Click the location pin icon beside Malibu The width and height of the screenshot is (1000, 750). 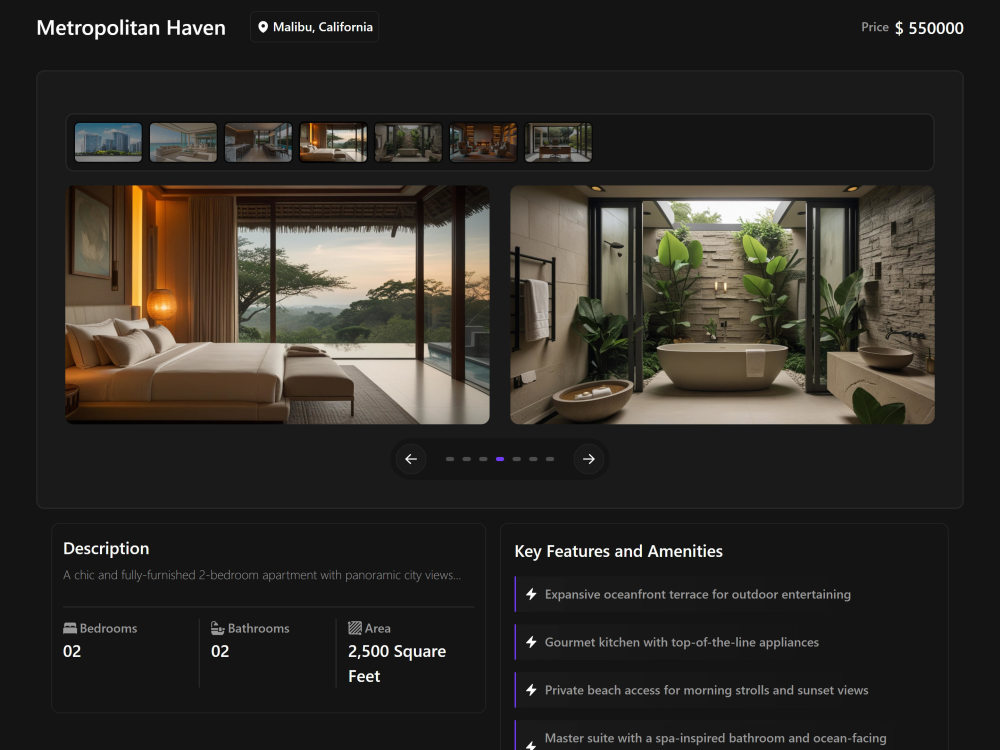[x=263, y=27]
